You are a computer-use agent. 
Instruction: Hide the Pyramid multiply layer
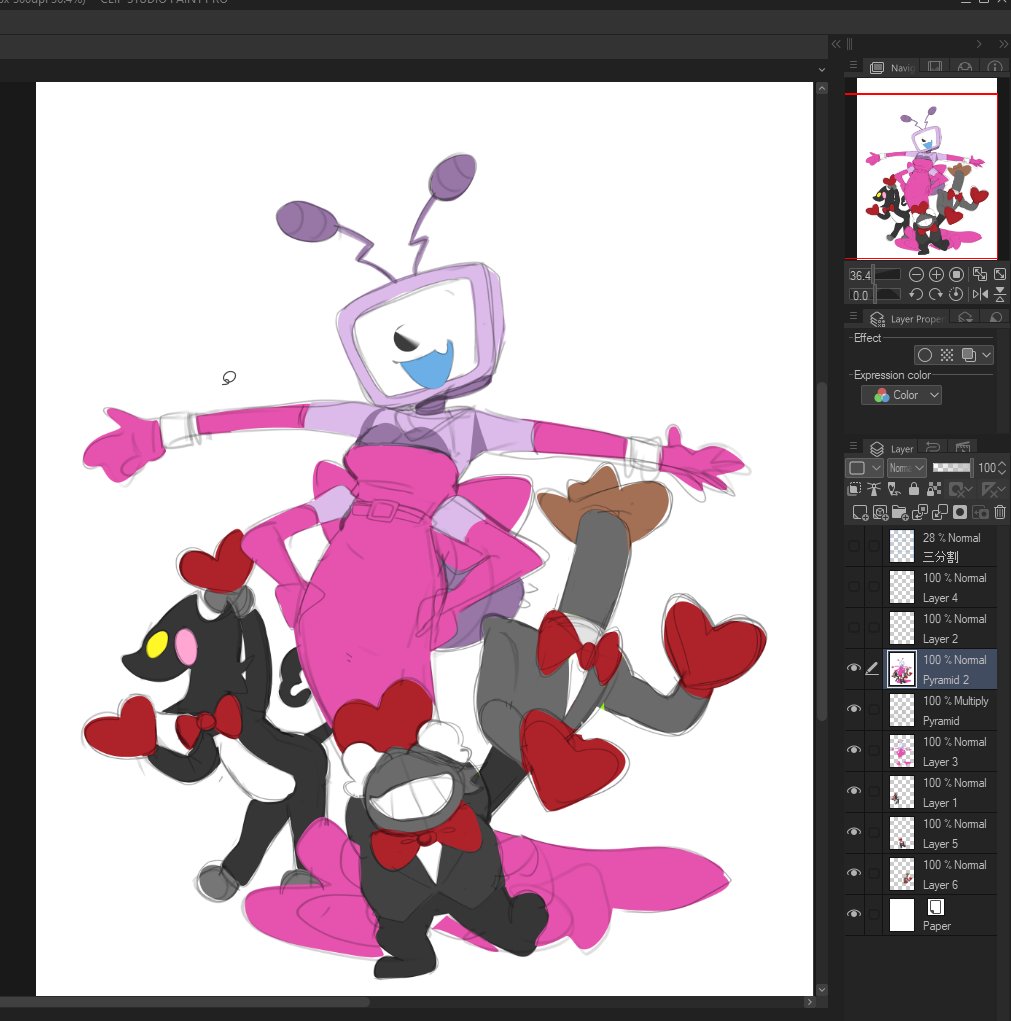pos(853,709)
